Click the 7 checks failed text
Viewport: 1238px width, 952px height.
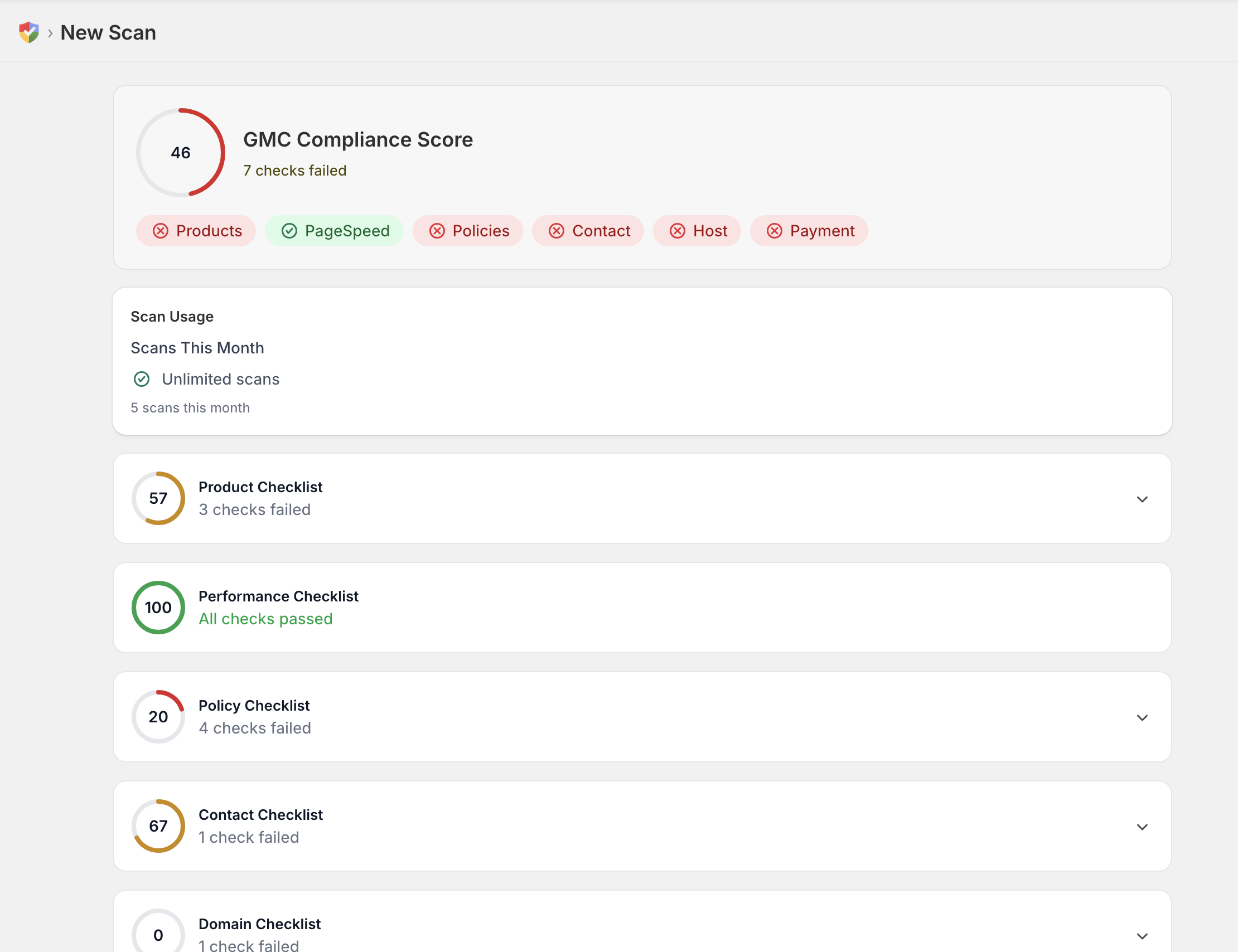(x=295, y=170)
